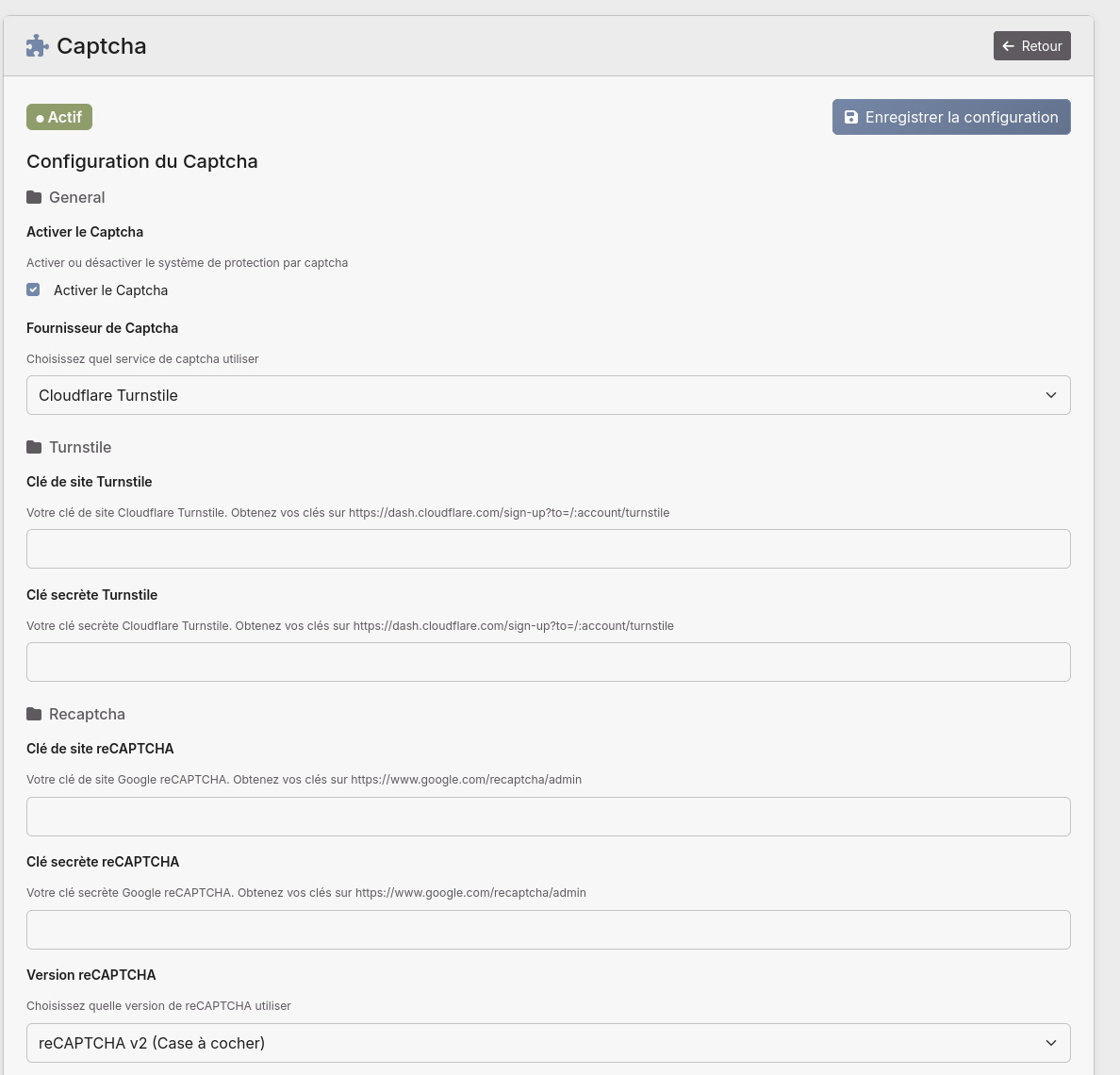
Task: Focus the Clé de site reCAPTCHA field
Action: (548, 817)
